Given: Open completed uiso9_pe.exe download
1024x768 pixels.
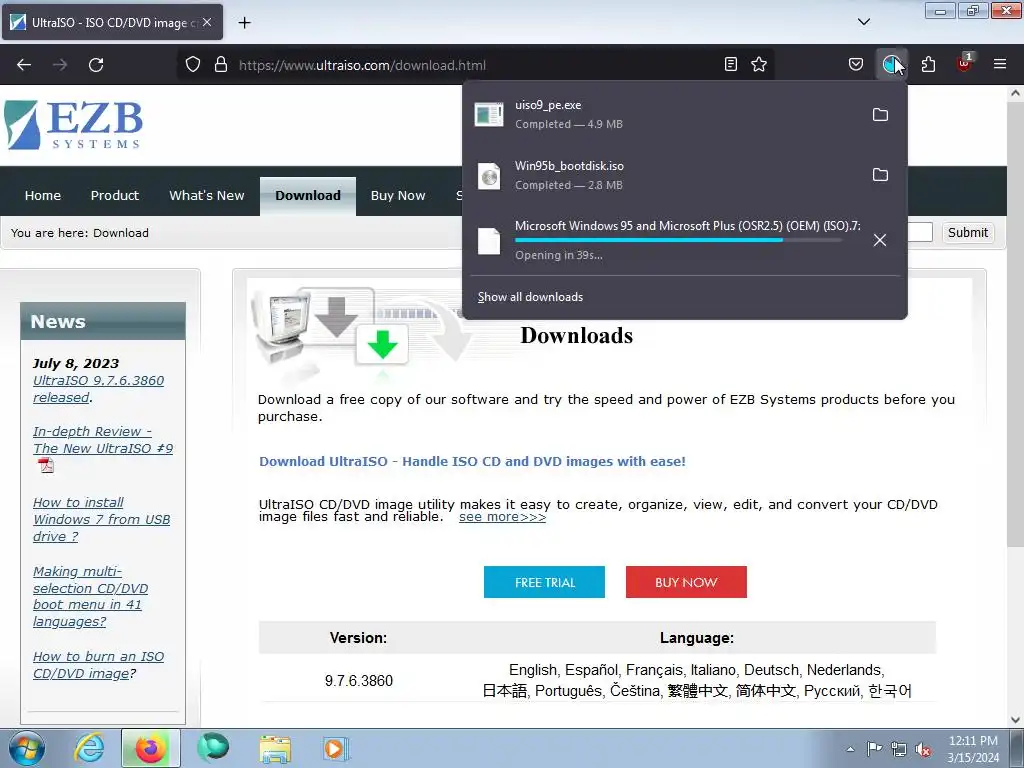Looking at the screenshot, I should tap(663, 114).
